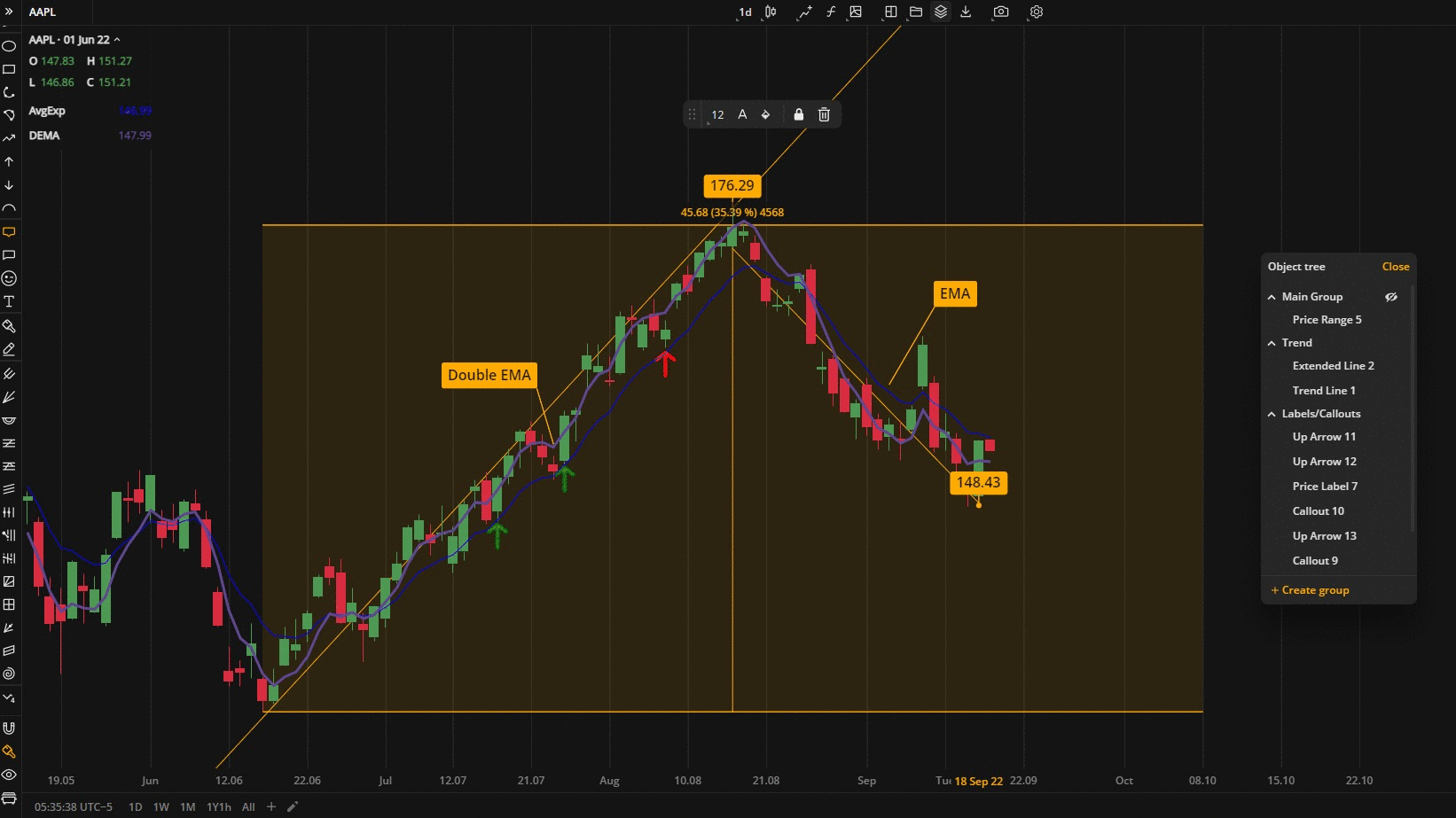Click the Create group link
Image resolution: width=1456 pixels, height=818 pixels.
[1310, 590]
